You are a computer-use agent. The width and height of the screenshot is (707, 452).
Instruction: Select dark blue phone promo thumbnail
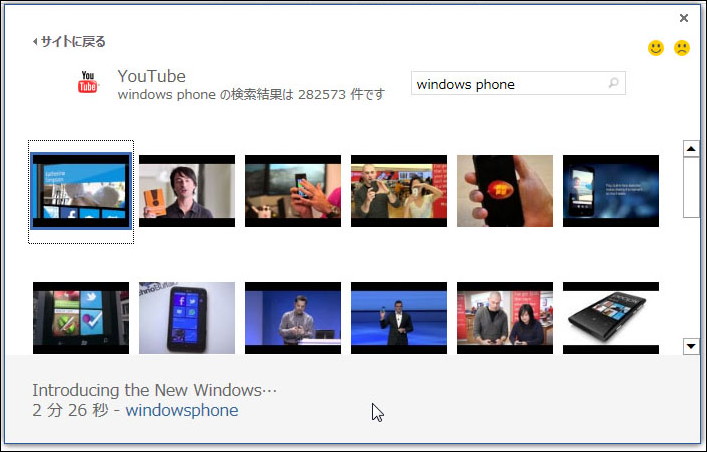(611, 191)
